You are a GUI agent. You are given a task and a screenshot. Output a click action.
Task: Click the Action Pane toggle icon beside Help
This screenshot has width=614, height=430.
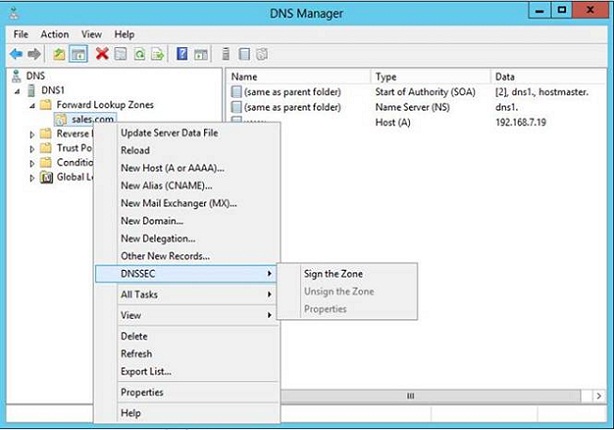201,54
